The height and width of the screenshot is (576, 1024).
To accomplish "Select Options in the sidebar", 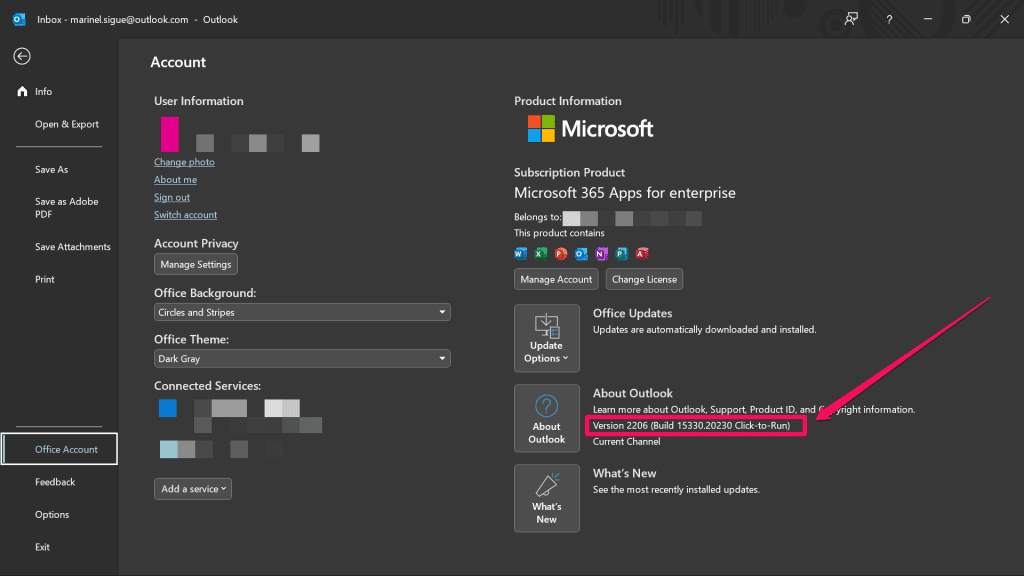I will 52,515.
